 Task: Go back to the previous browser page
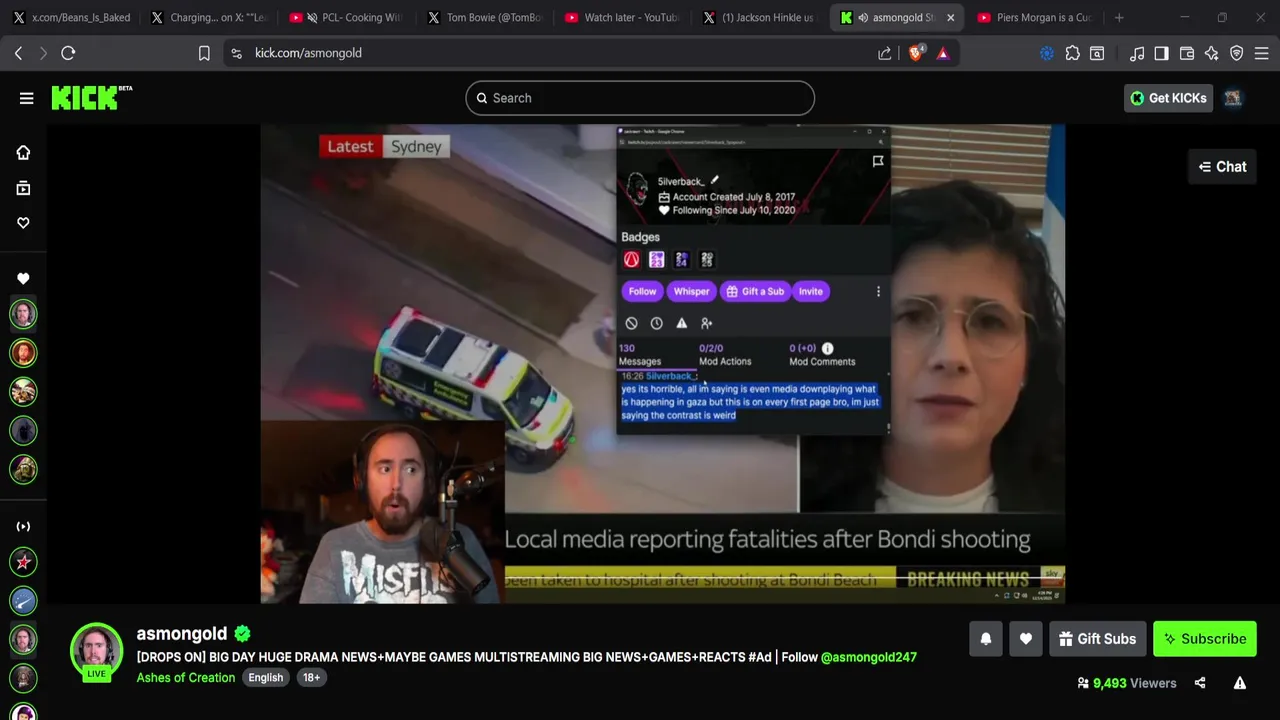pos(18,53)
